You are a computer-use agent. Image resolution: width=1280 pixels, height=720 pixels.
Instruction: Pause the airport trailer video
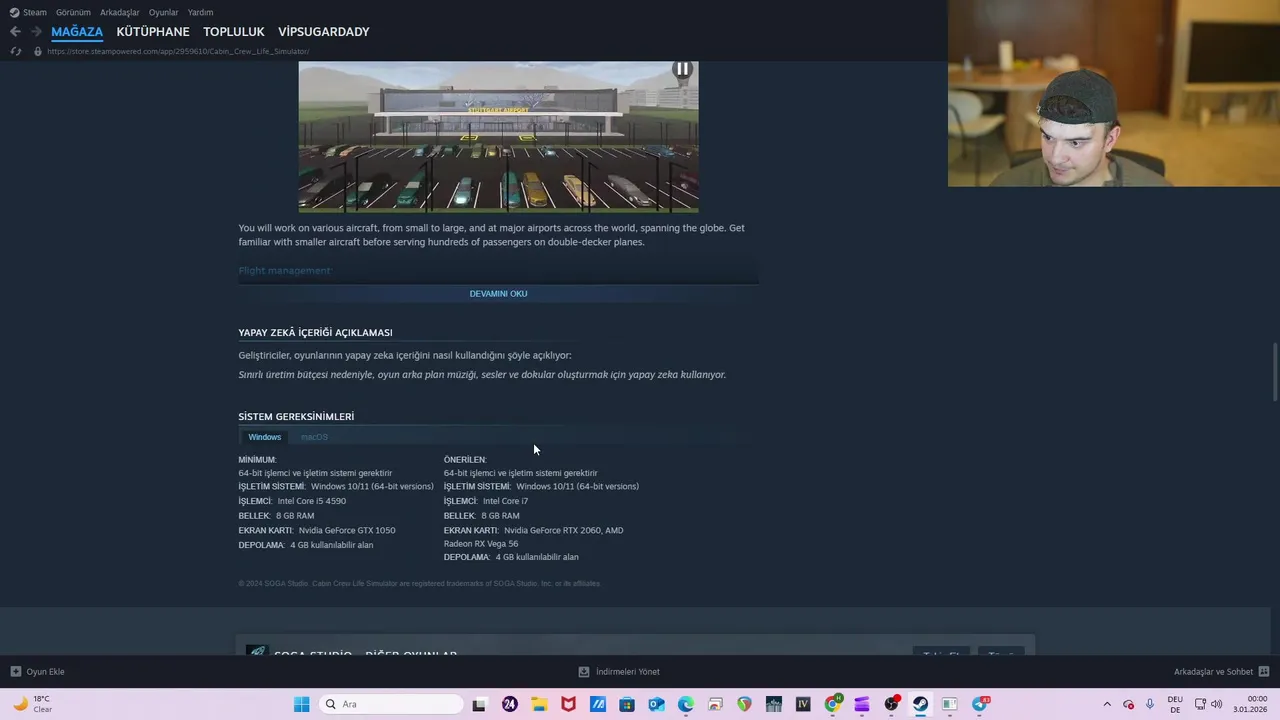(682, 70)
